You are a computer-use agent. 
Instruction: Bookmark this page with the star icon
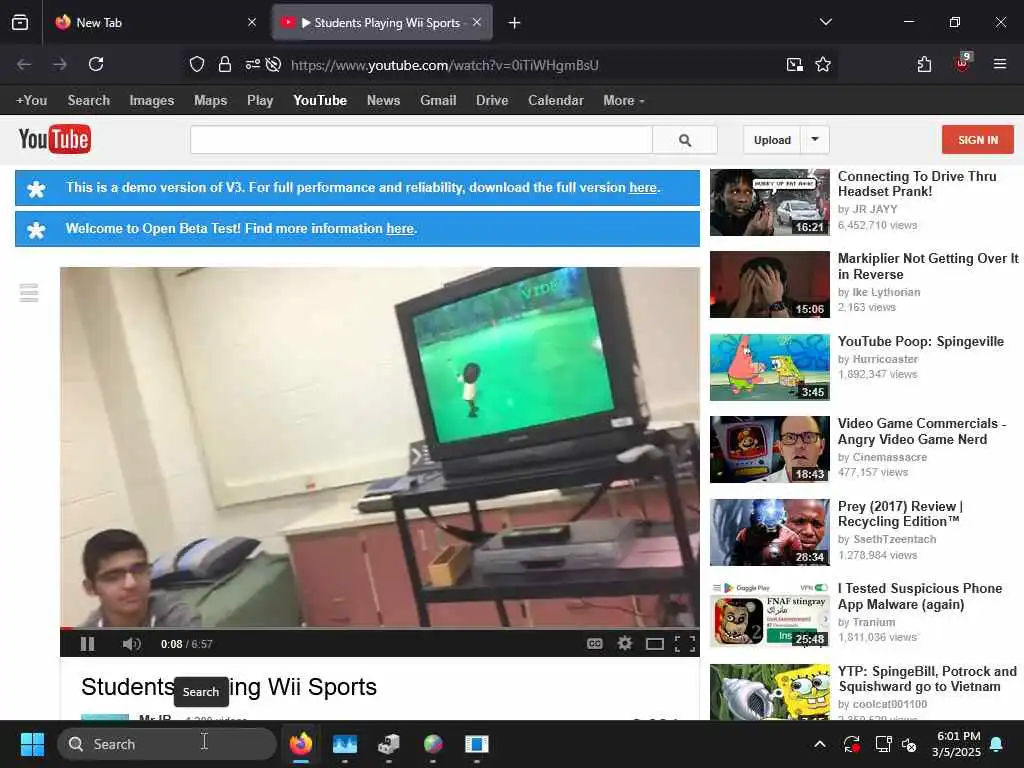[823, 64]
